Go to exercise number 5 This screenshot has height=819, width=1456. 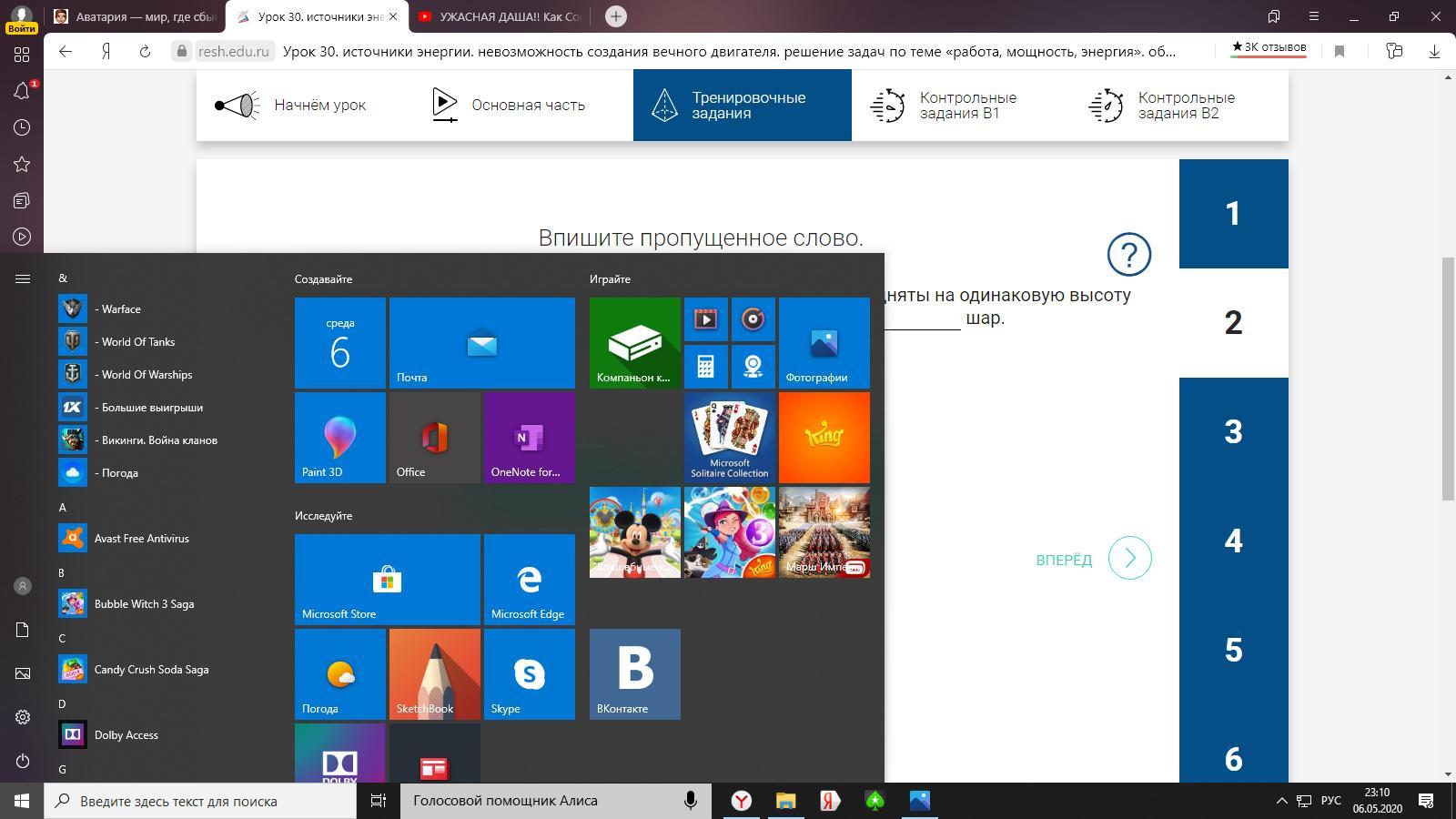(x=1234, y=651)
